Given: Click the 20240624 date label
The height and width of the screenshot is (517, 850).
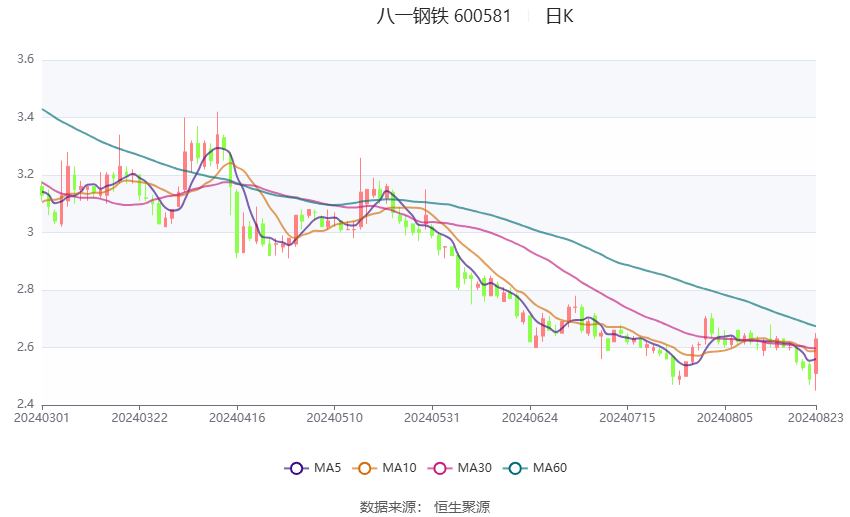Looking at the screenshot, I should [x=530, y=418].
